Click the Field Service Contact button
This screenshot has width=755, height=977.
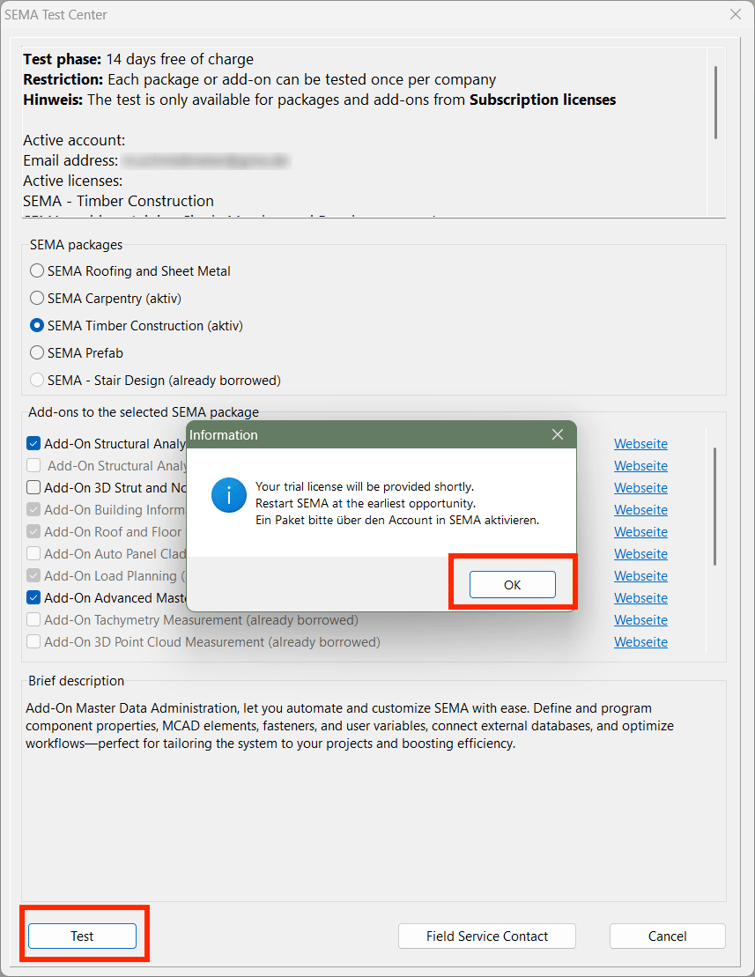click(x=487, y=936)
